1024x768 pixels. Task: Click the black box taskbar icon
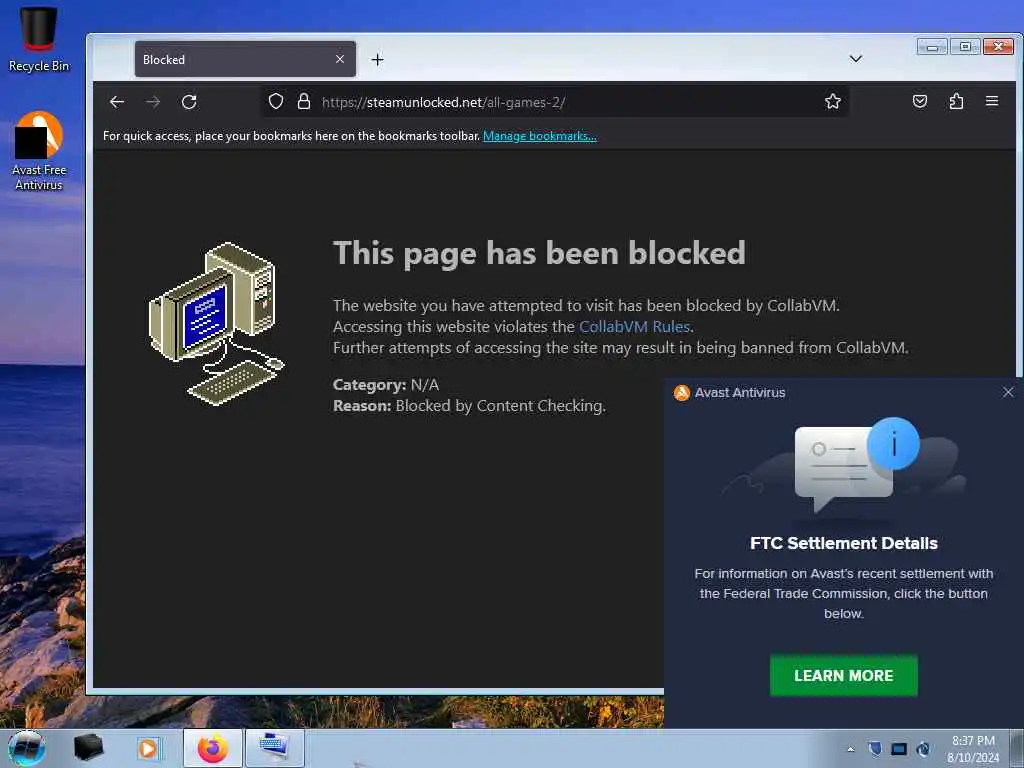coord(88,748)
